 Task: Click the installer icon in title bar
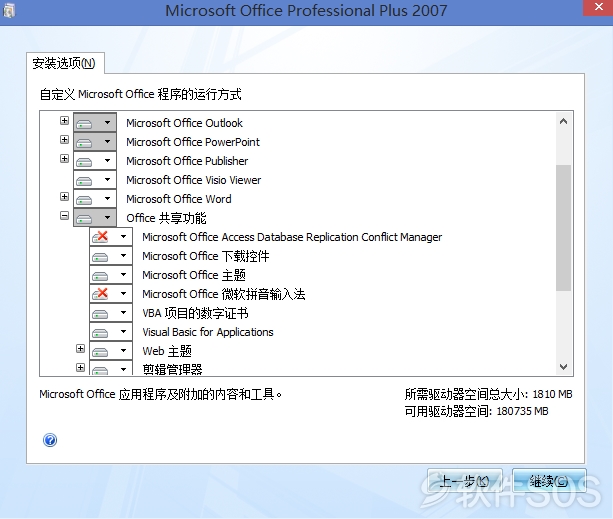coord(9,11)
